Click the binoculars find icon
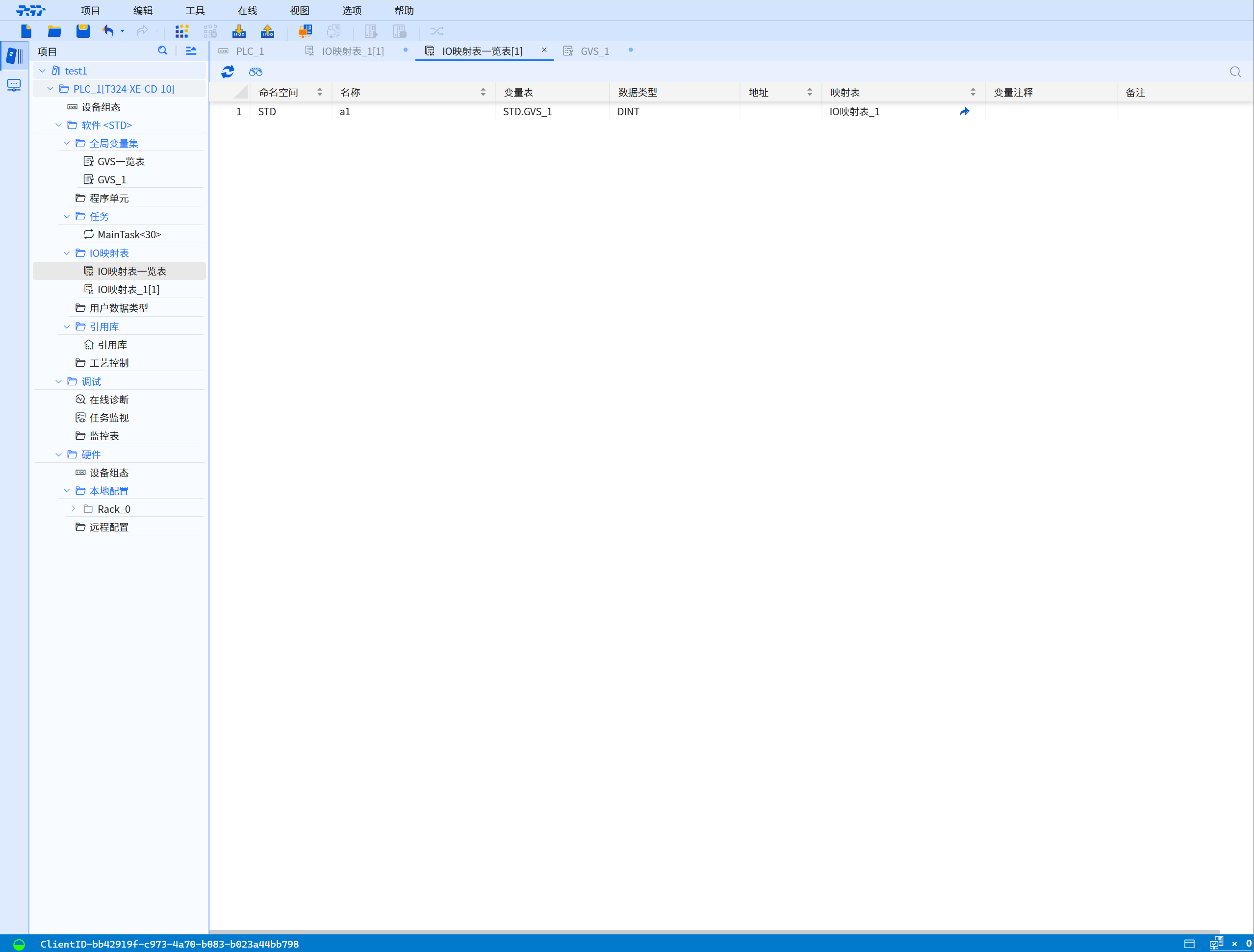This screenshot has height=952, width=1254. [256, 72]
